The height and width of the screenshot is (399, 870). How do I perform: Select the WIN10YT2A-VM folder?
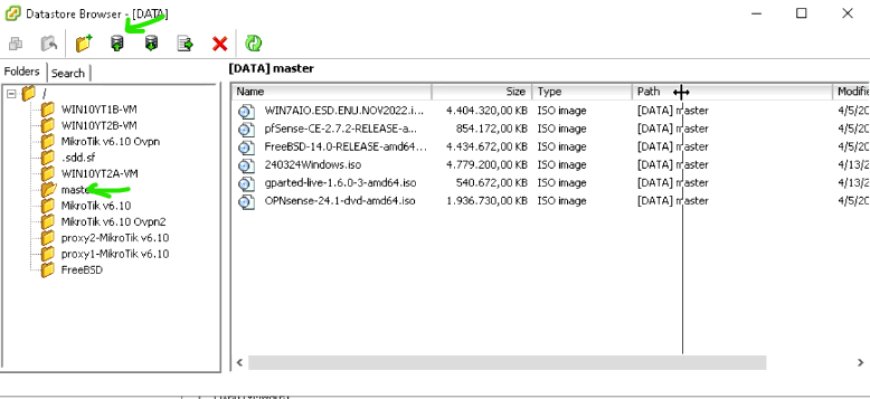tap(99, 174)
